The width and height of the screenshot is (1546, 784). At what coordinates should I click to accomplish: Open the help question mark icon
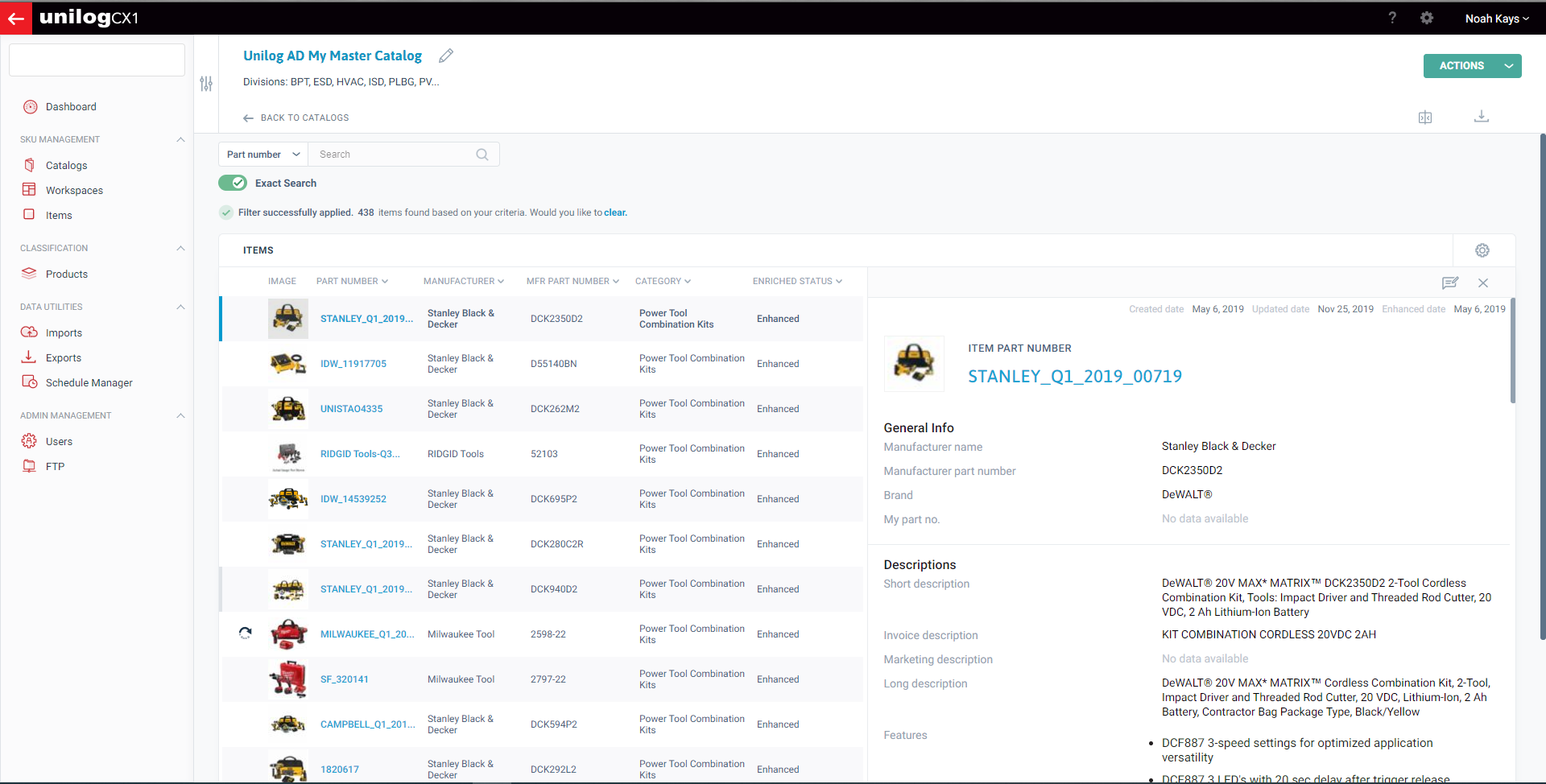coord(1392,18)
